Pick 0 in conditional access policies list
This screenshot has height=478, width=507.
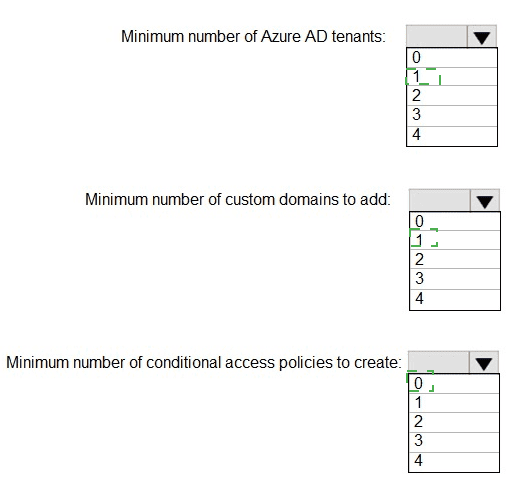[454, 384]
